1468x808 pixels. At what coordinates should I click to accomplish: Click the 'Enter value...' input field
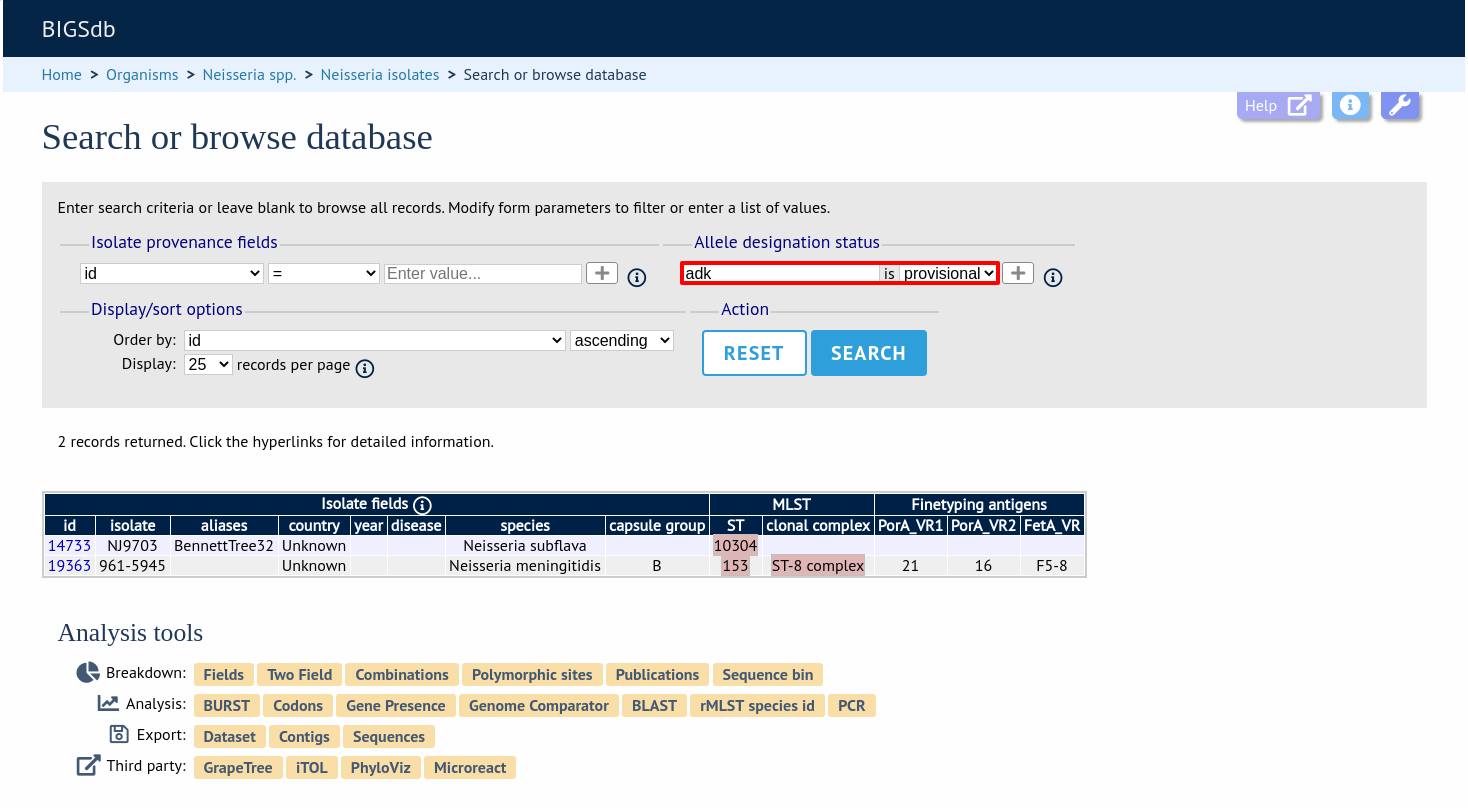(483, 273)
